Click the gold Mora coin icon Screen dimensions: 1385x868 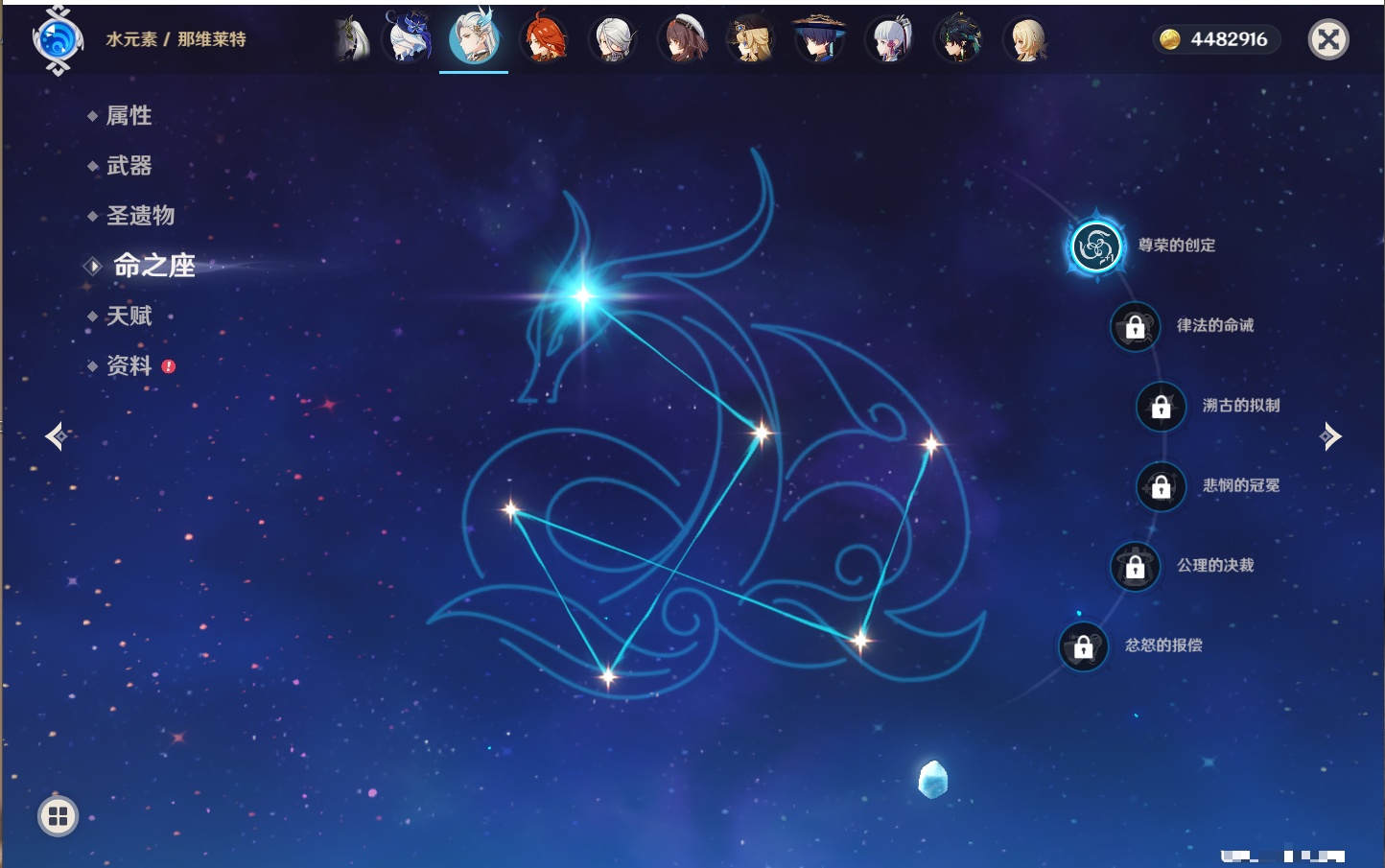tap(1170, 39)
